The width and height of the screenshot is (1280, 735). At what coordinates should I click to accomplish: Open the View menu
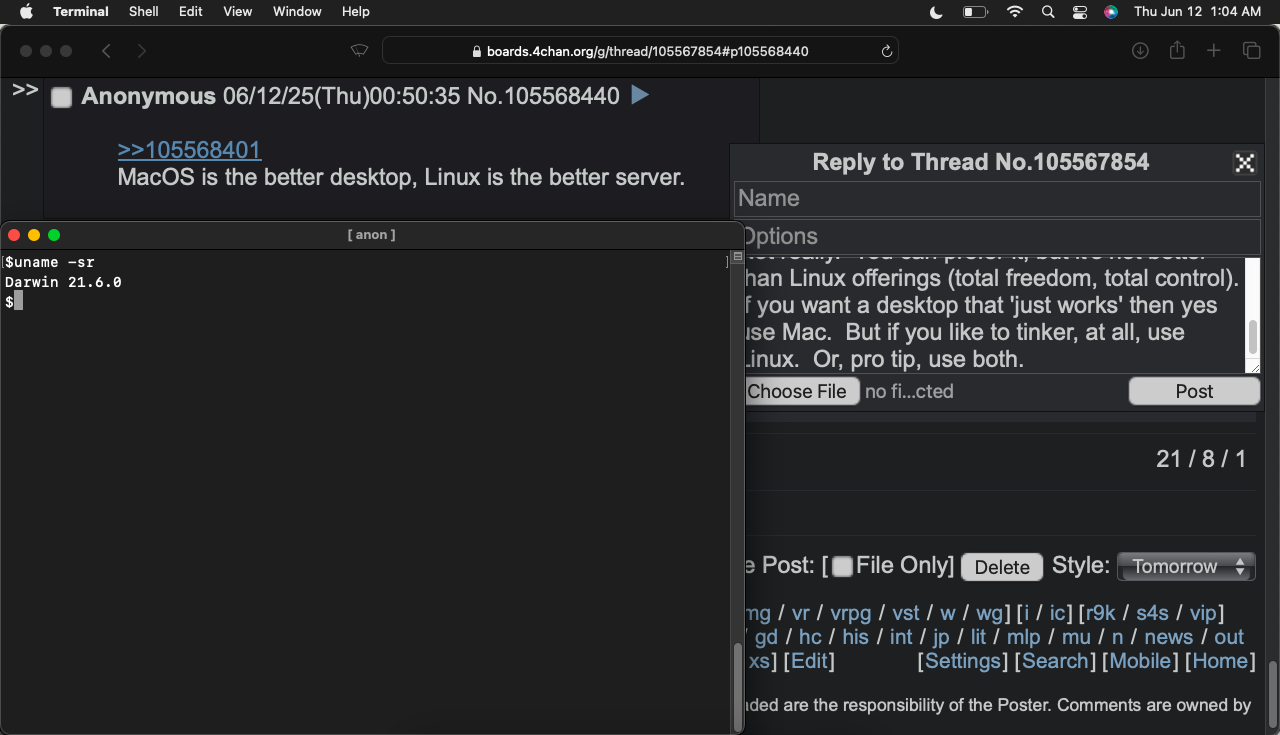click(238, 12)
